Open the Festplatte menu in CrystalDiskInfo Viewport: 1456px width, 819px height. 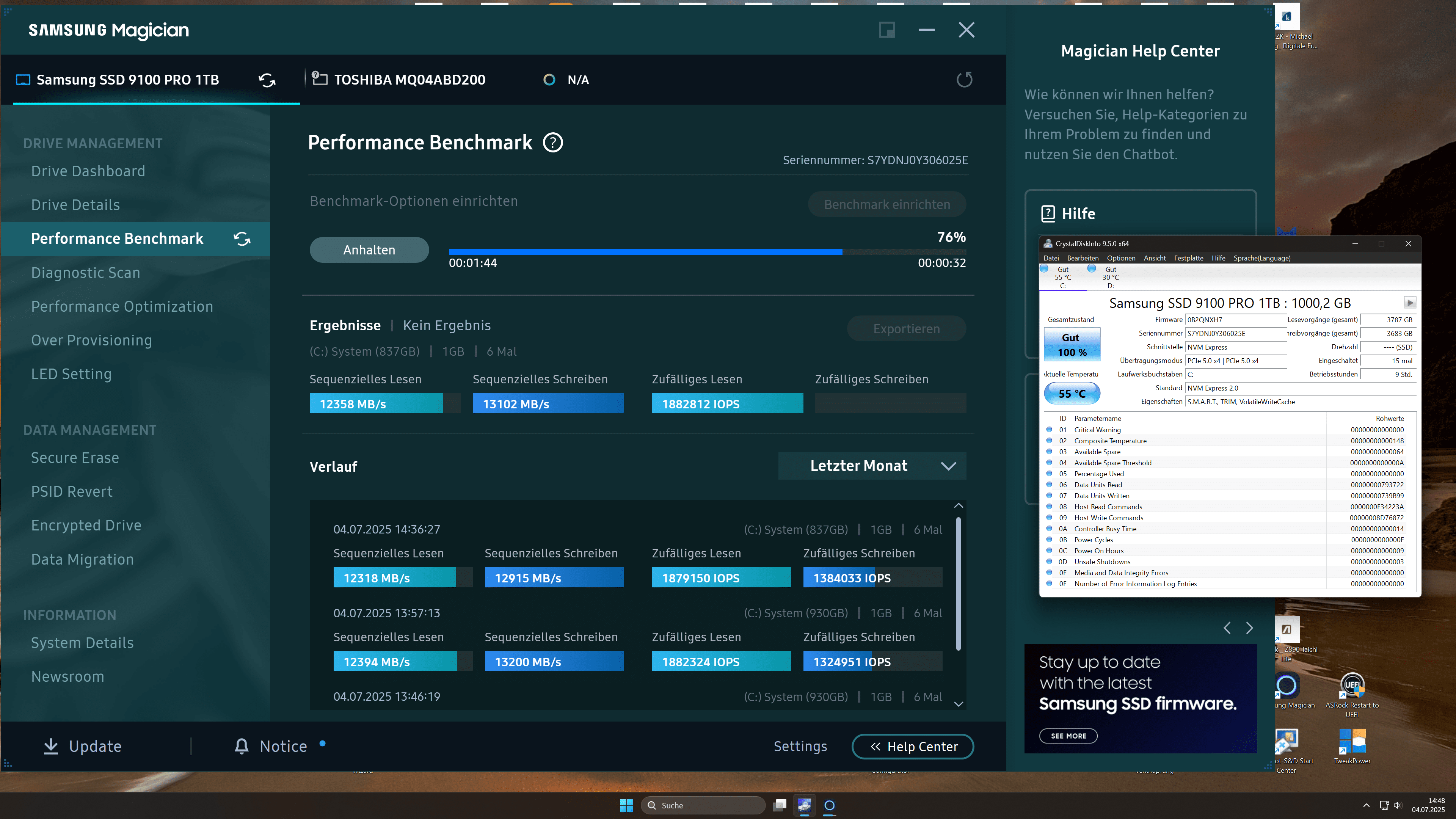coord(1189,258)
